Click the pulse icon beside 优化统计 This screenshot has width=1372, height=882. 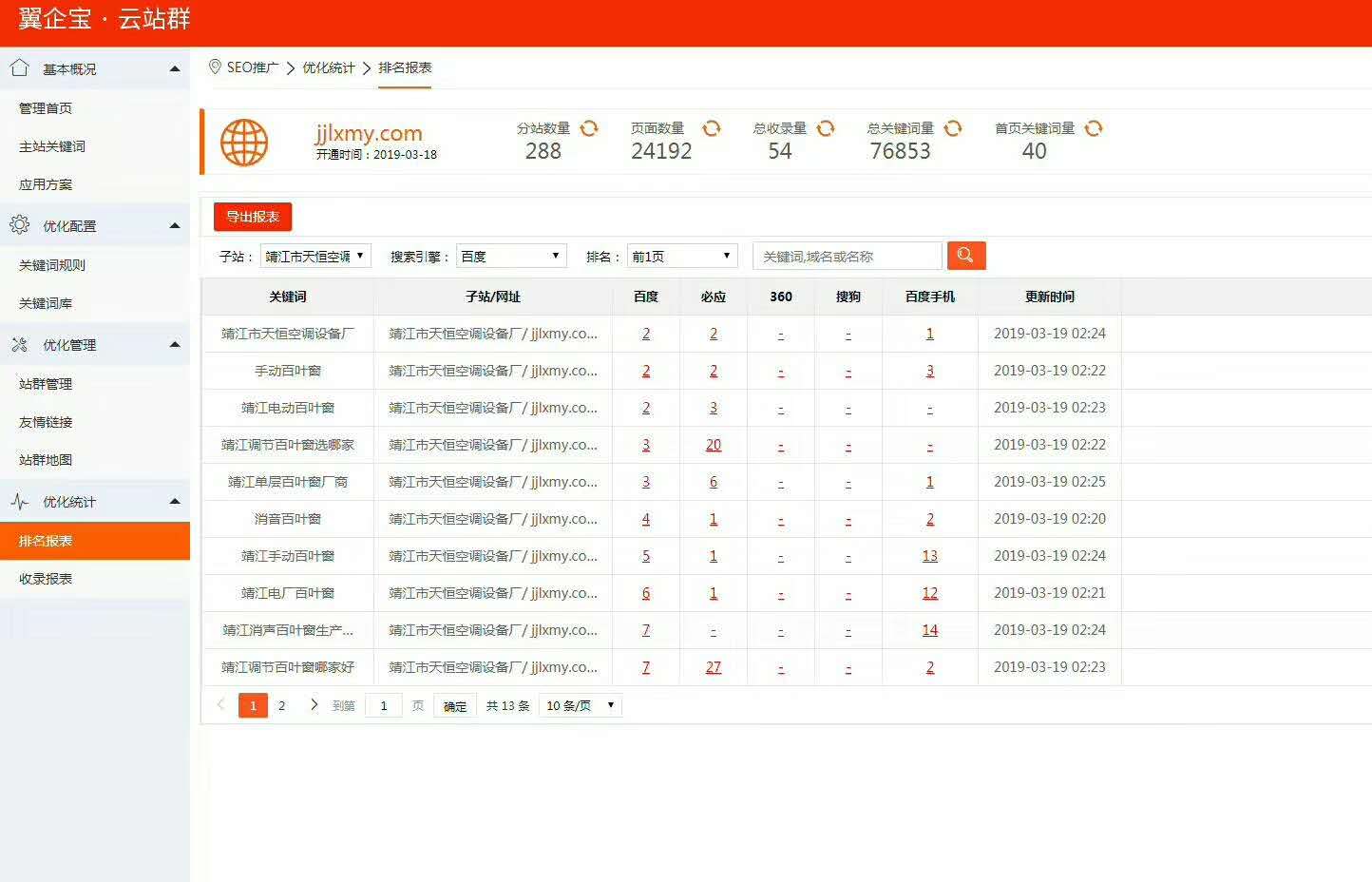click(19, 501)
